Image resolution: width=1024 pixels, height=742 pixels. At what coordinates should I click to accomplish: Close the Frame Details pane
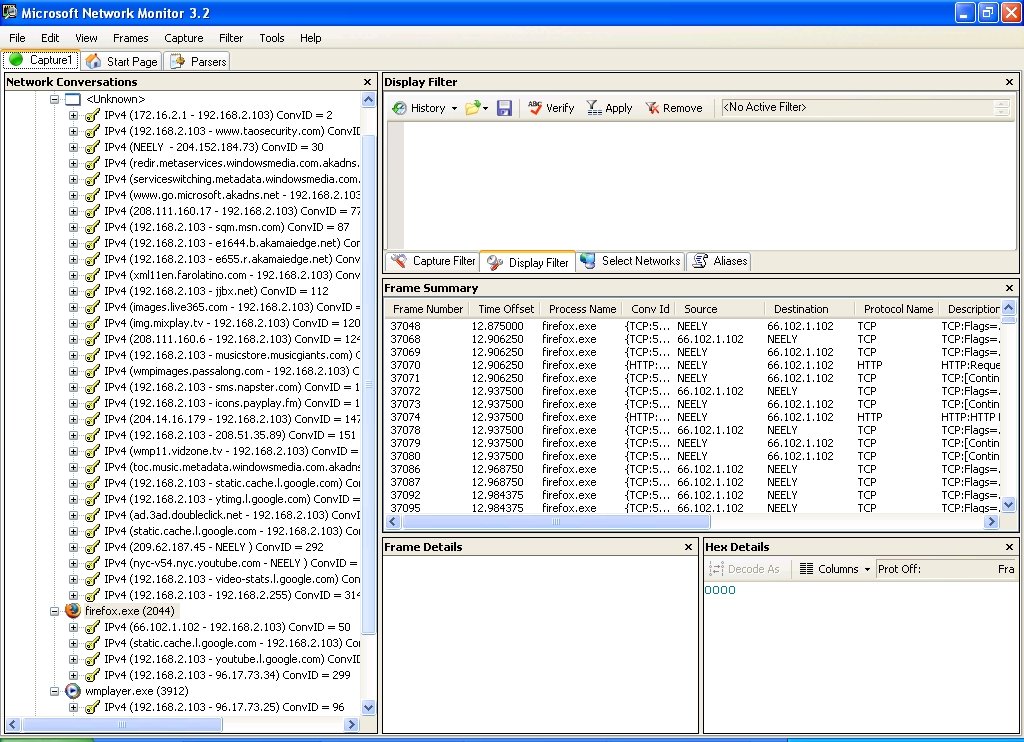pyautogui.click(x=688, y=547)
